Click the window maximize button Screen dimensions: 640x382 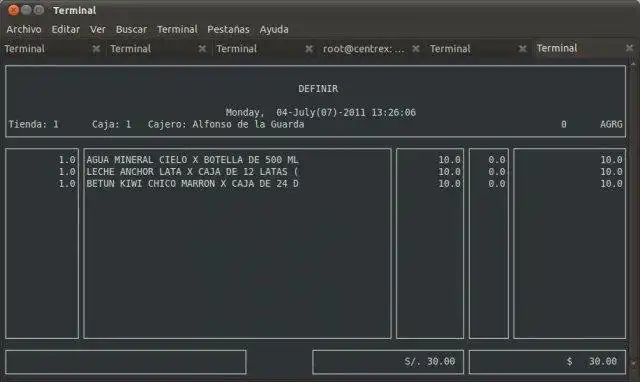pos(39,10)
